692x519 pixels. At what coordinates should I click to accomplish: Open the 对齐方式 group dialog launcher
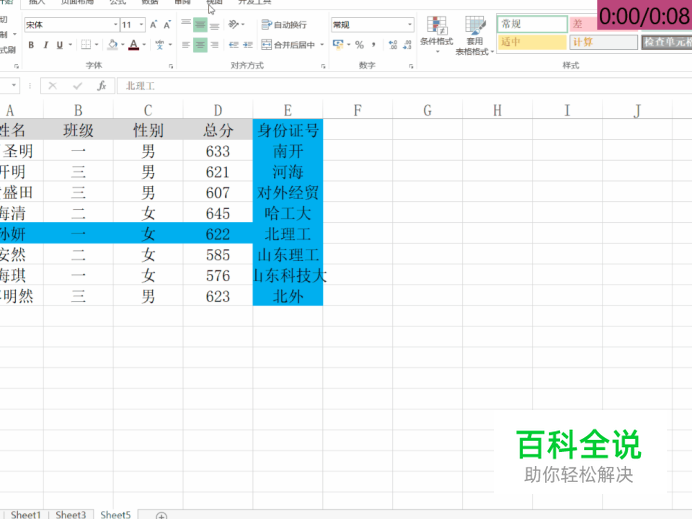click(323, 66)
